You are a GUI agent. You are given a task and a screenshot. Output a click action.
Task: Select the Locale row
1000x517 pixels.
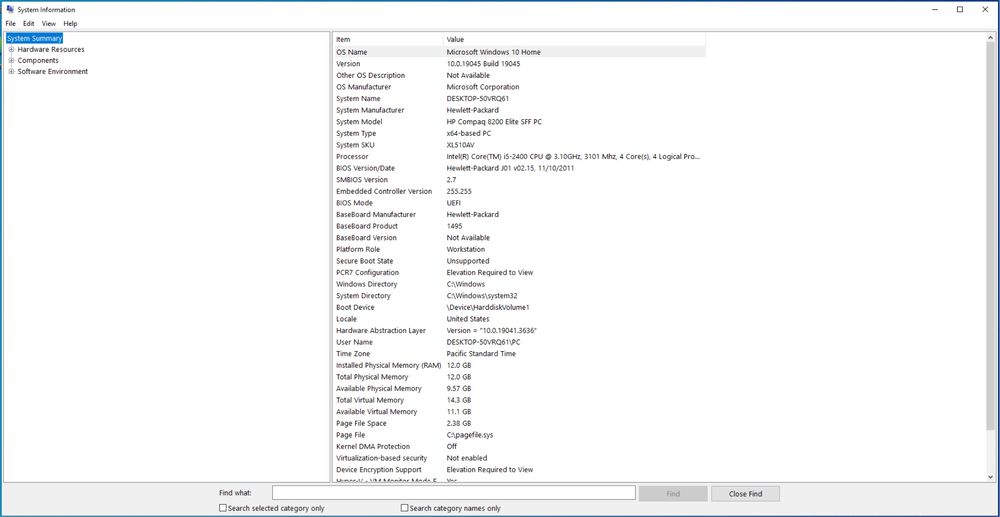coord(519,319)
